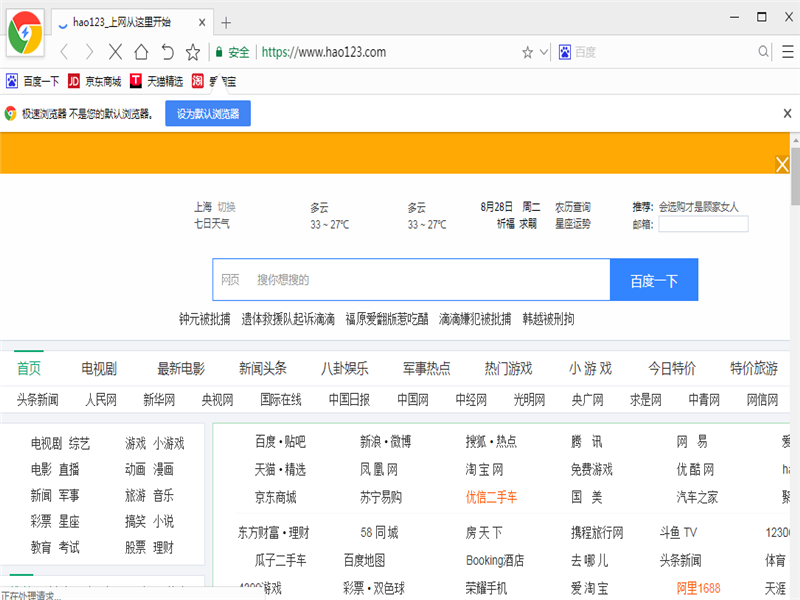Expand the address bar dropdown chevron

[544, 52]
